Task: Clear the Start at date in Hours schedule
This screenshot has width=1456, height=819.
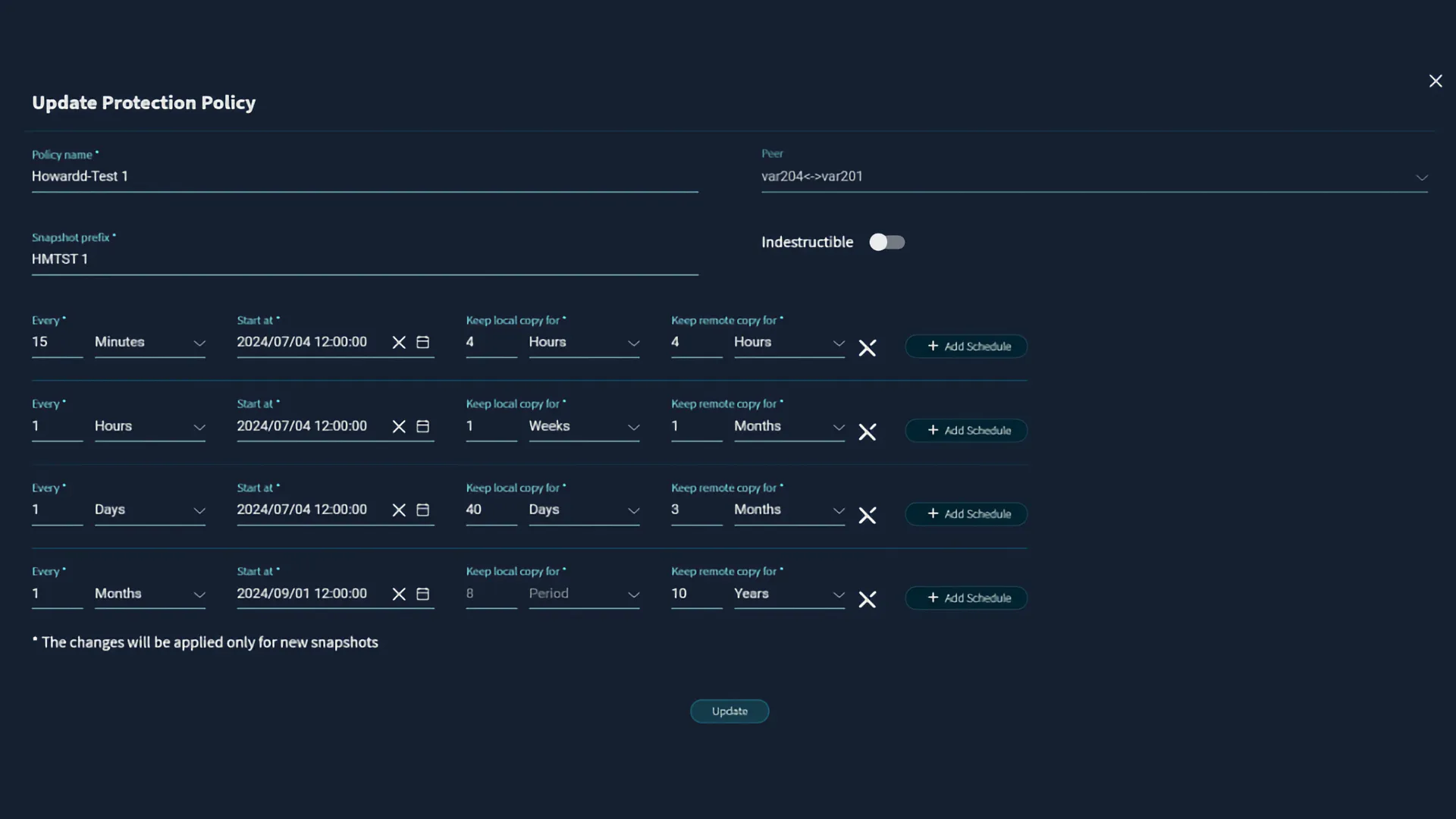Action: coord(399,427)
